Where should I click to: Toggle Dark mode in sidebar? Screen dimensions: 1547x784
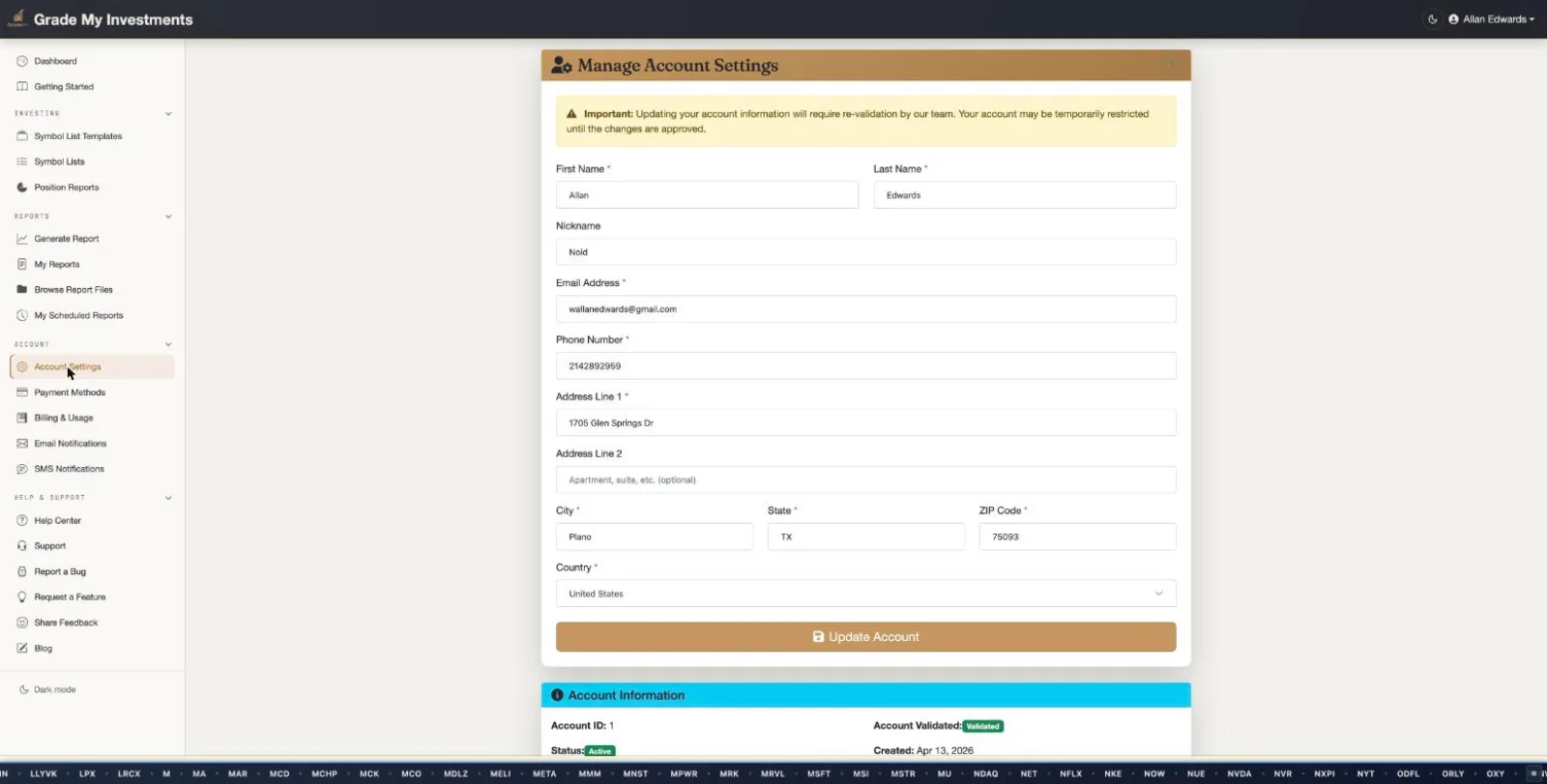point(47,690)
